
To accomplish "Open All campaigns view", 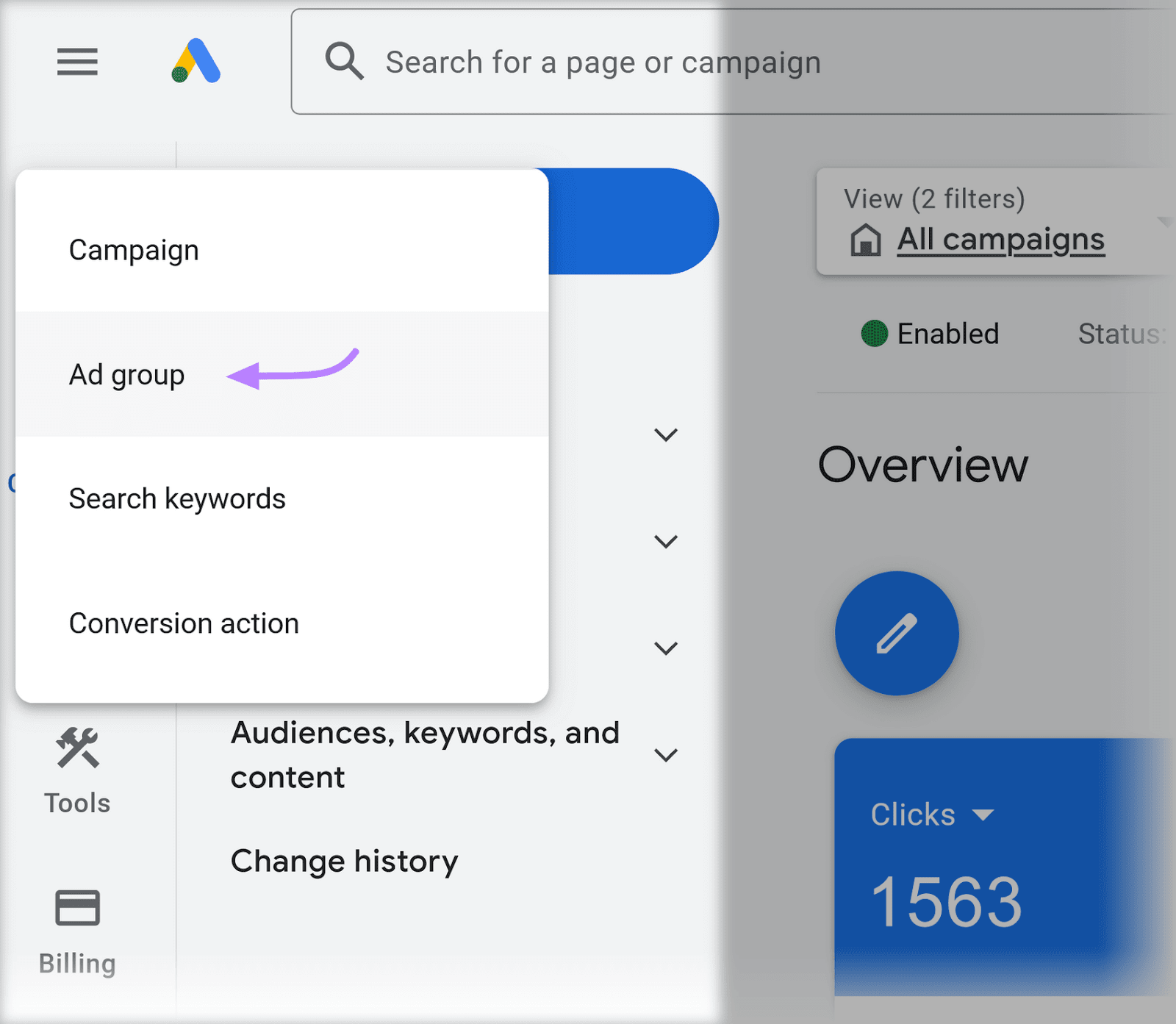I will [x=1001, y=239].
